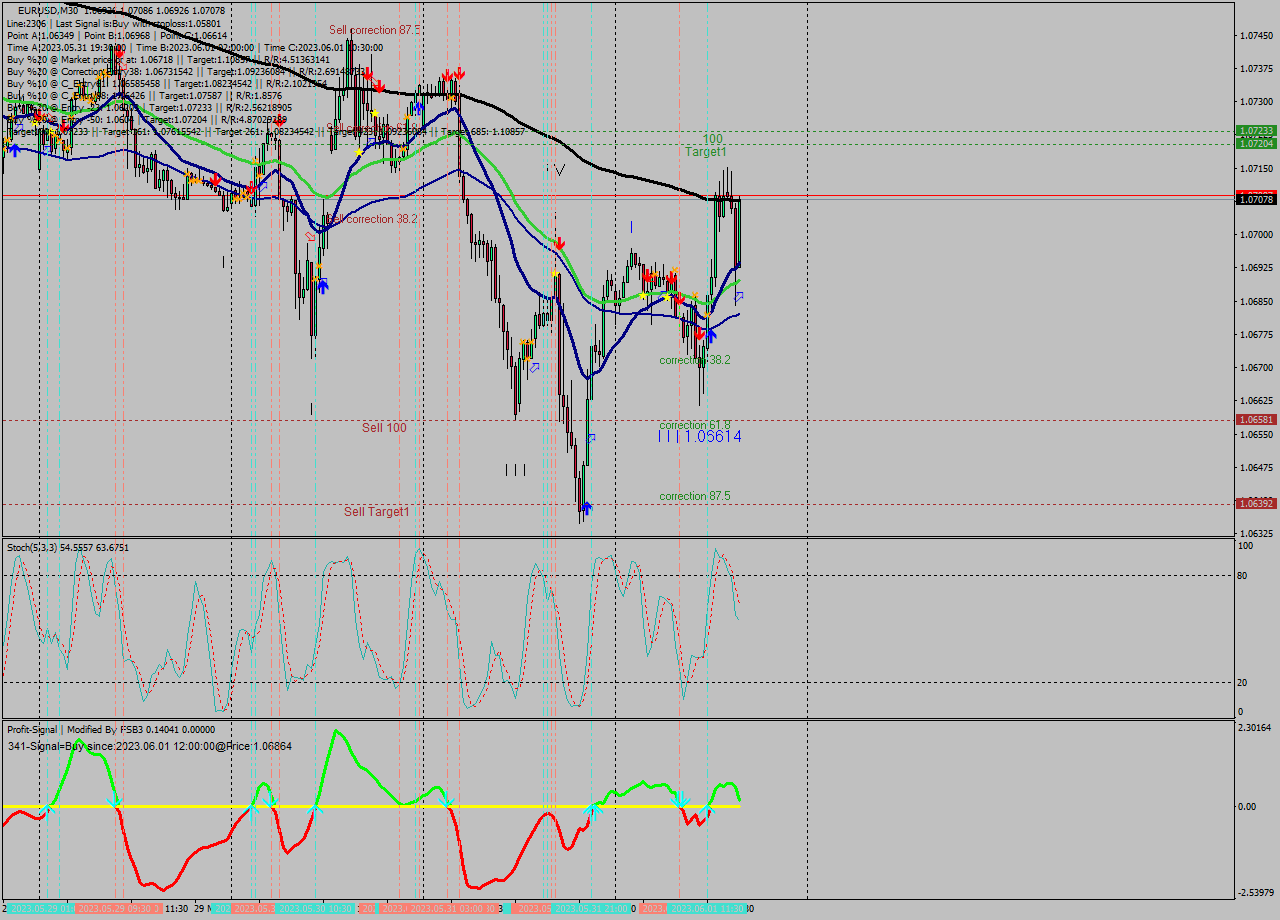Click the yellow dot marker near the chart top candles
The image size is (1280, 920).
pos(375,112)
